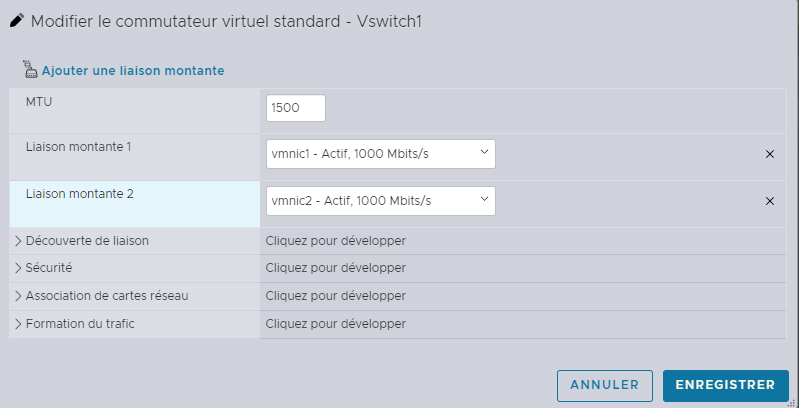This screenshot has width=799, height=408.
Task: Click 'Cliquez pour développer' beside Formation du trafic
Action: click(x=335, y=324)
